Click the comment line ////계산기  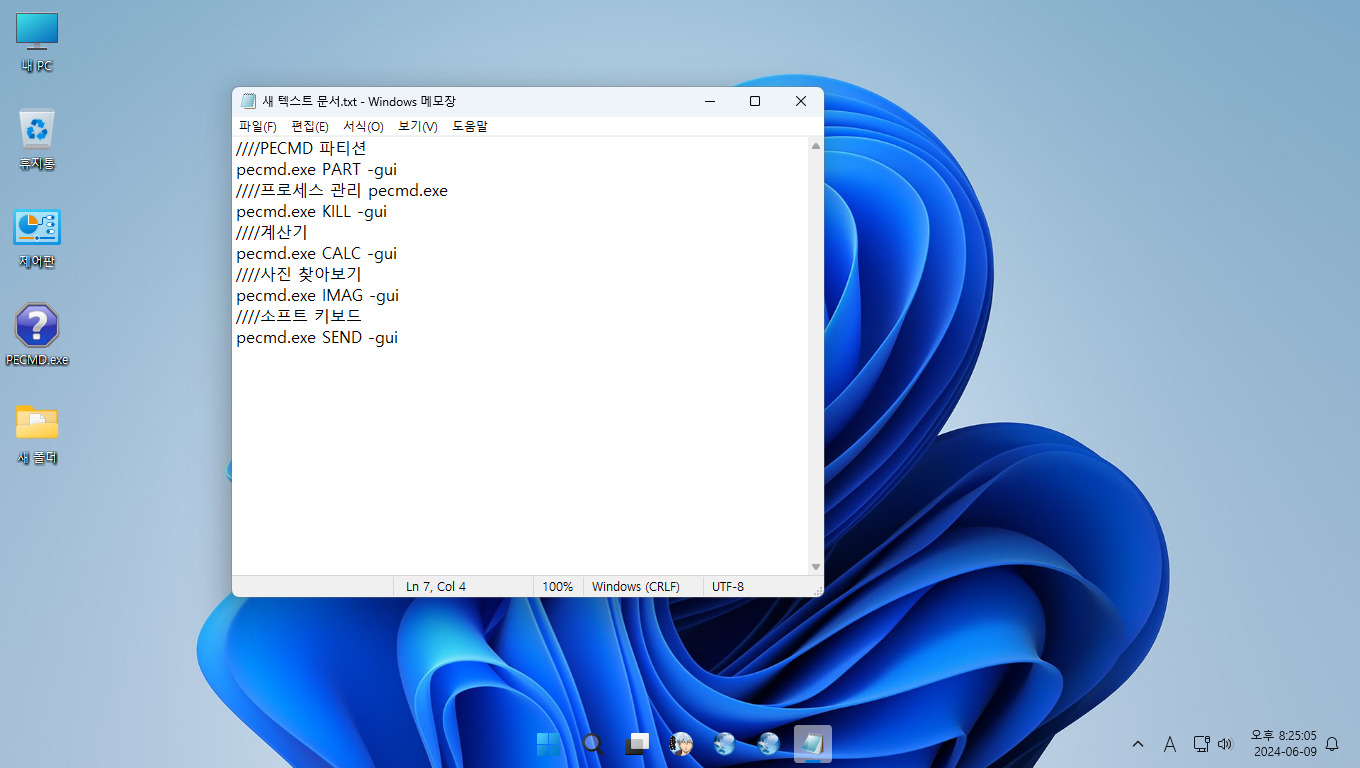click(272, 232)
